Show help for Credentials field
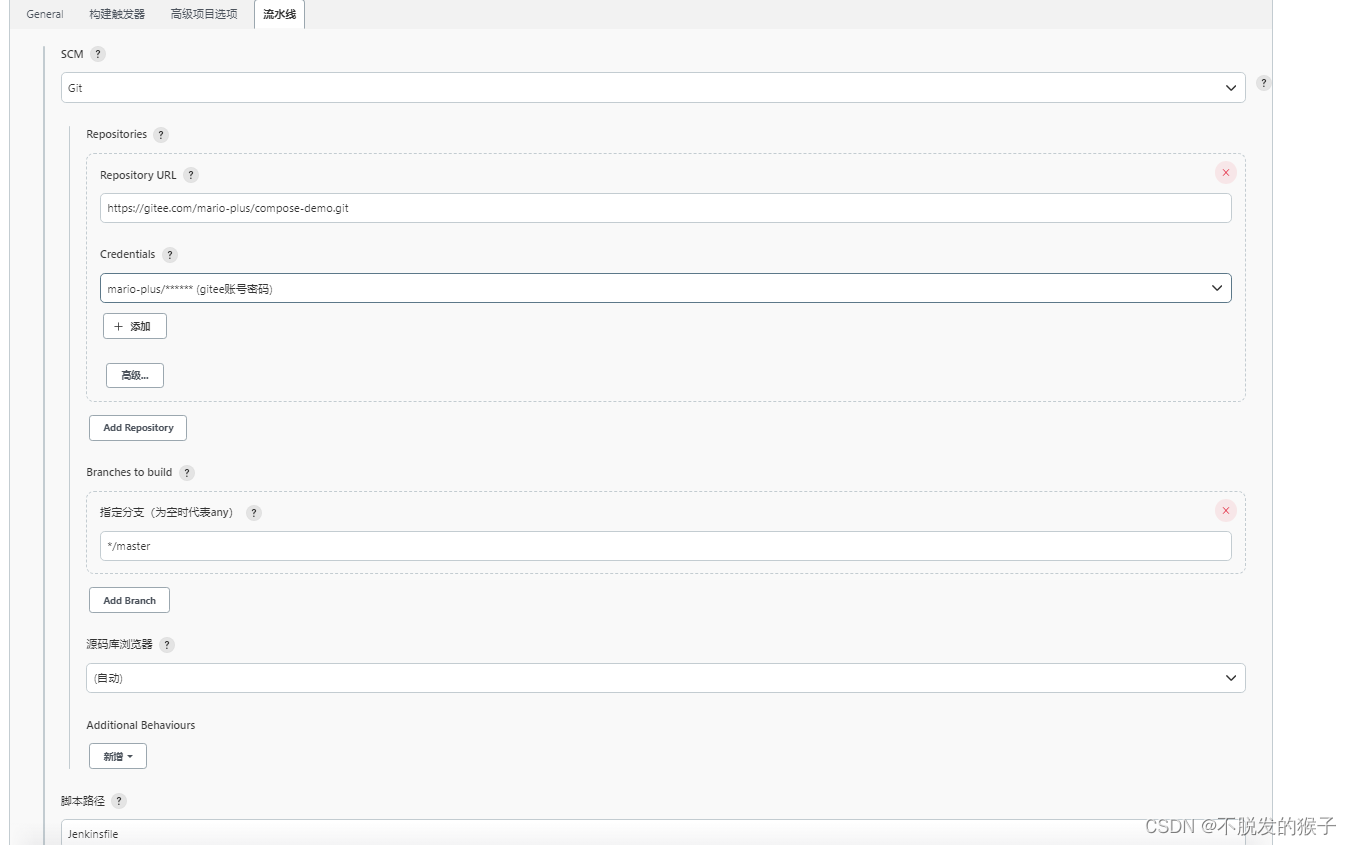Image resolution: width=1351 pixels, height=845 pixels. pyautogui.click(x=170, y=255)
